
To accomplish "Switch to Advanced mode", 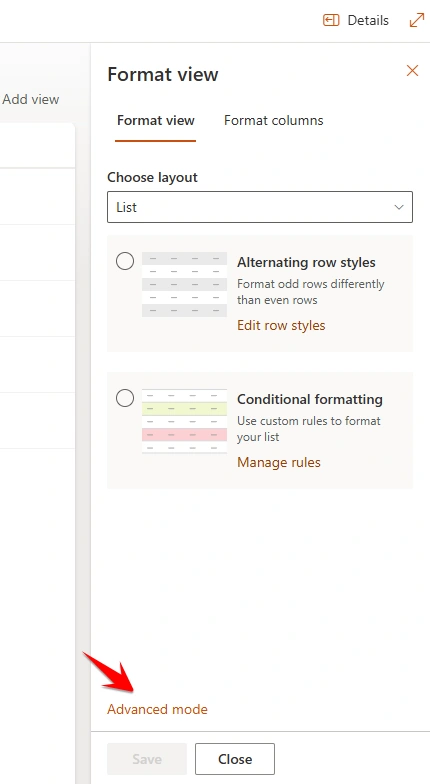I will (157, 710).
